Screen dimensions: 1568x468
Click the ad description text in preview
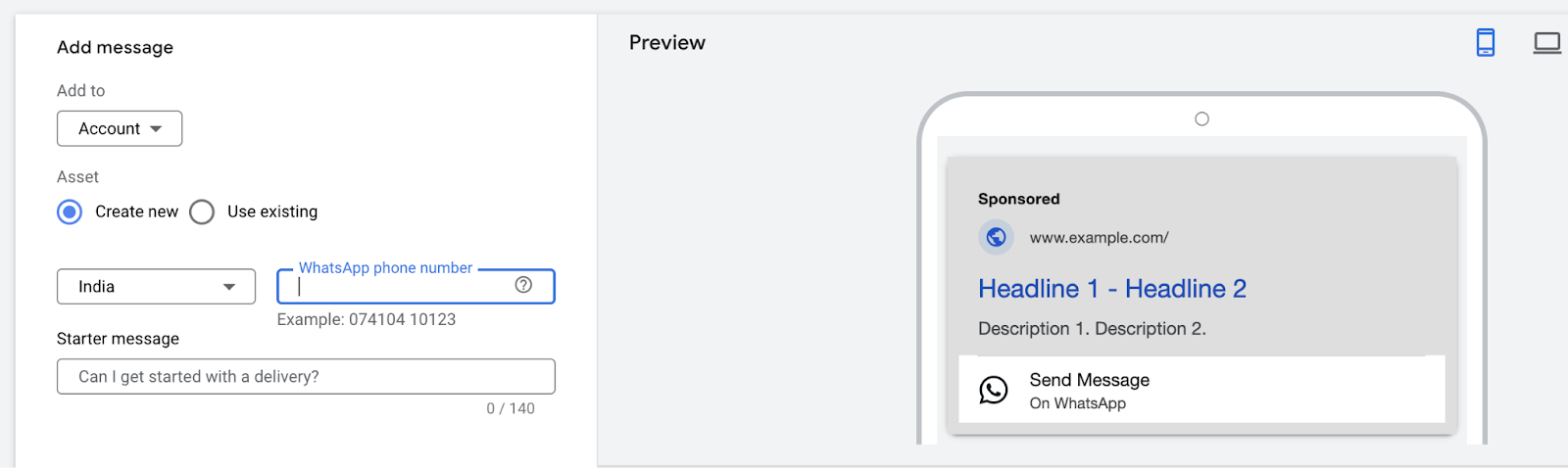(1092, 329)
